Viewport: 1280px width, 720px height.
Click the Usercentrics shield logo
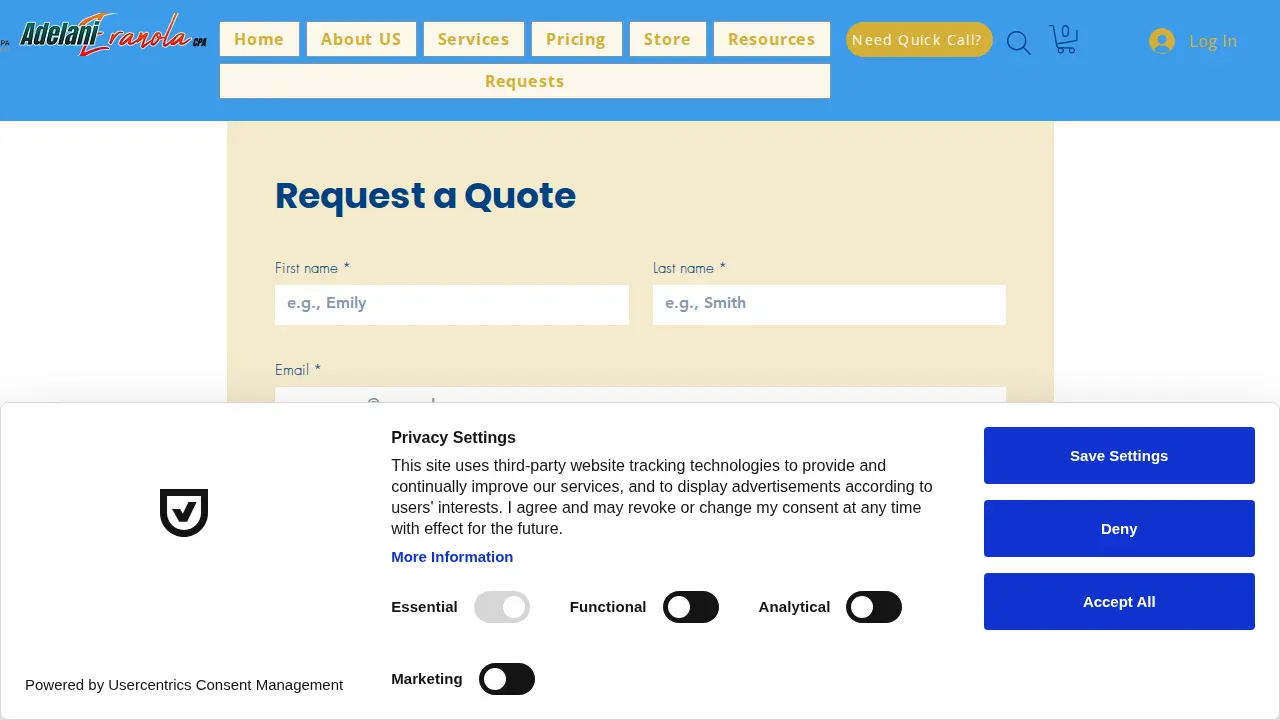[184, 513]
